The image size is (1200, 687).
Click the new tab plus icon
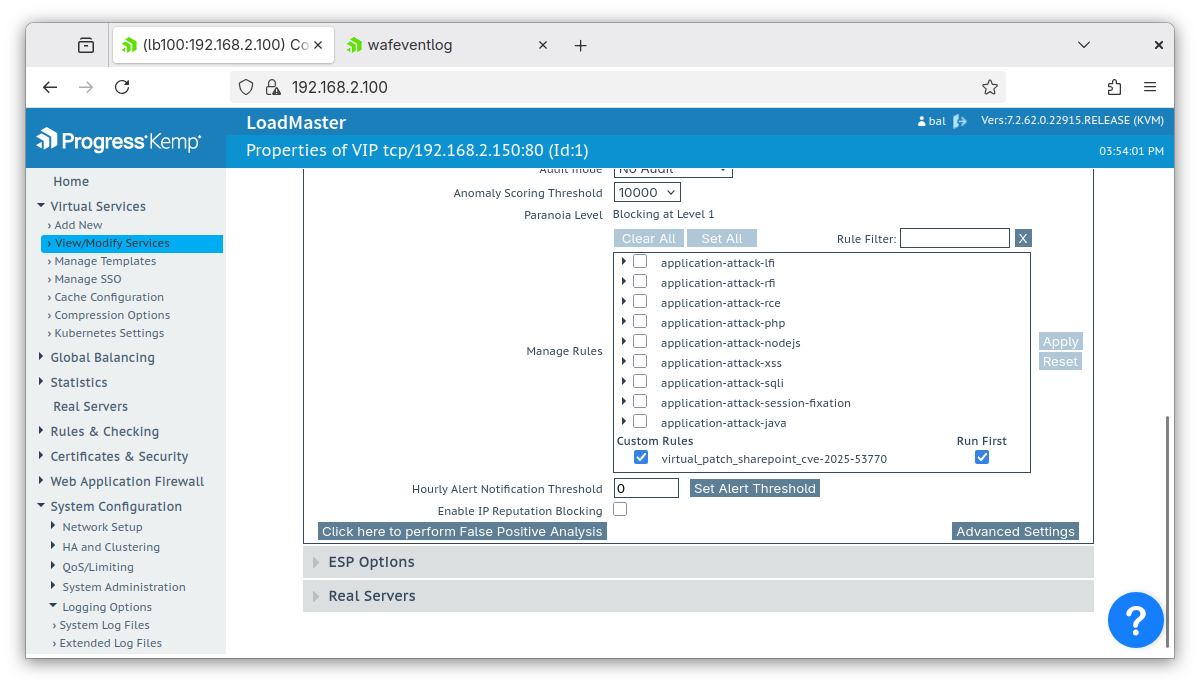(580, 46)
